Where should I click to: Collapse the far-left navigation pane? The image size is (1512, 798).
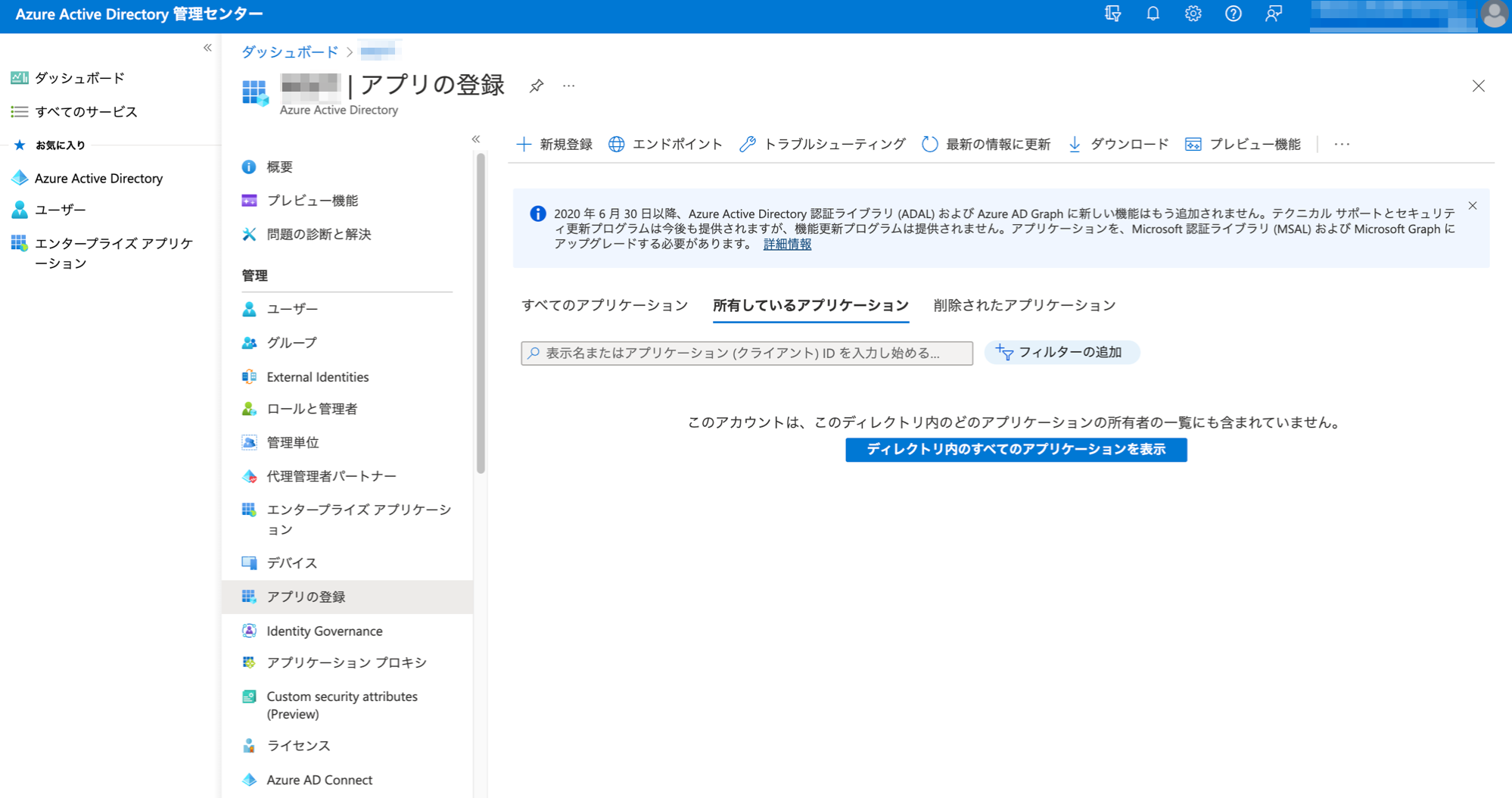(x=207, y=48)
